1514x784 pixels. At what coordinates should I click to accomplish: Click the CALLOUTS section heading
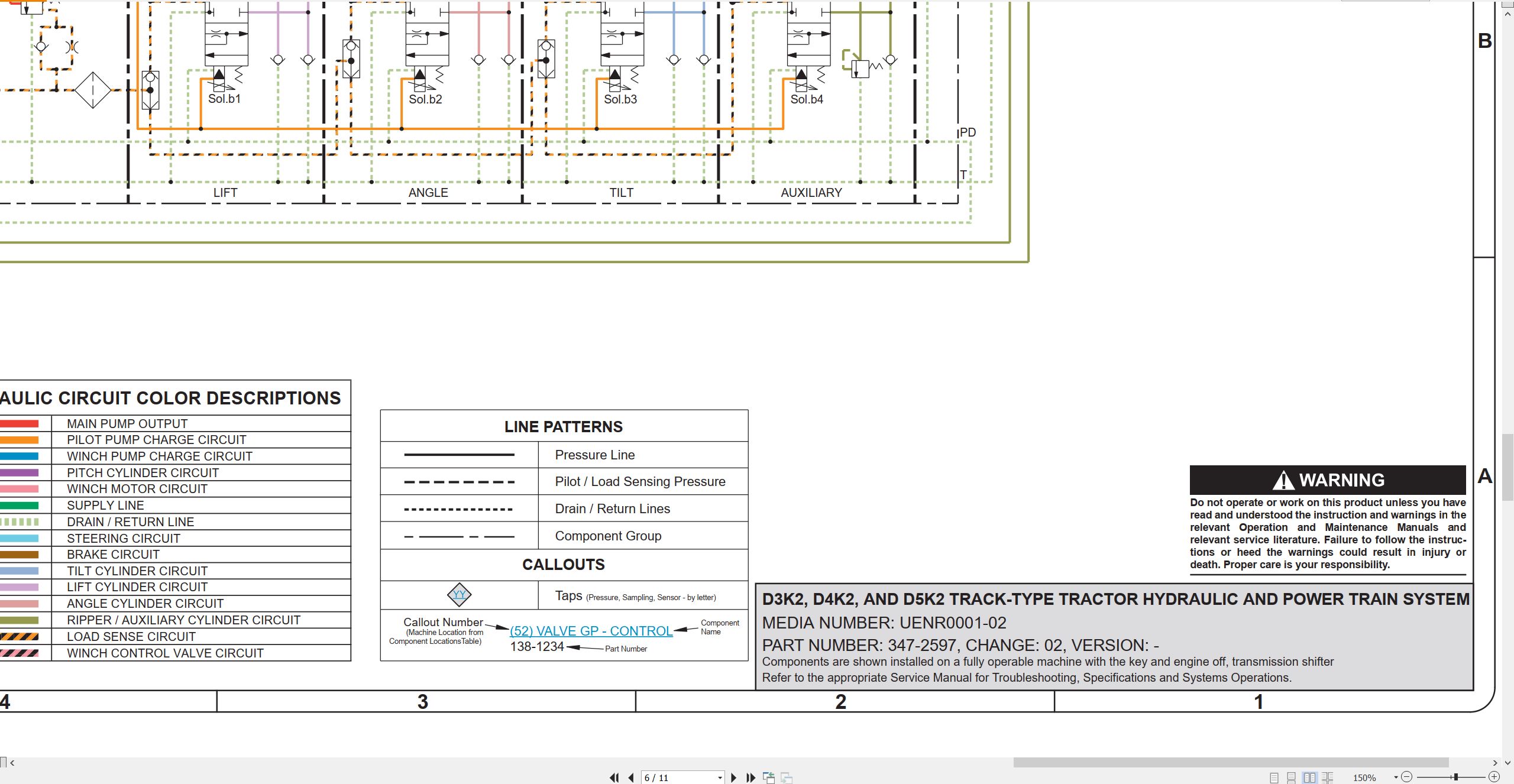point(564,565)
